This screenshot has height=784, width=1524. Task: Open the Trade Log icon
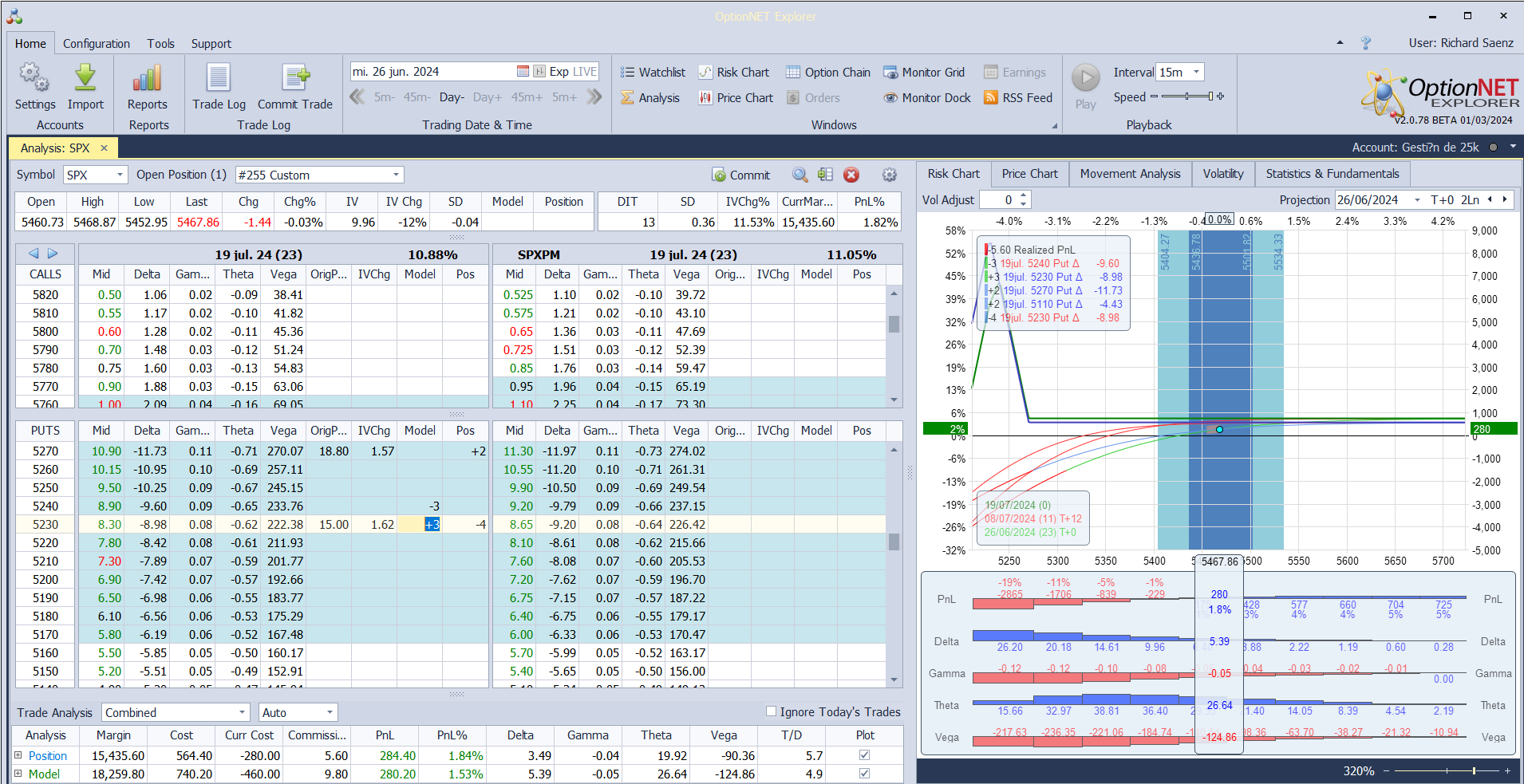click(219, 78)
